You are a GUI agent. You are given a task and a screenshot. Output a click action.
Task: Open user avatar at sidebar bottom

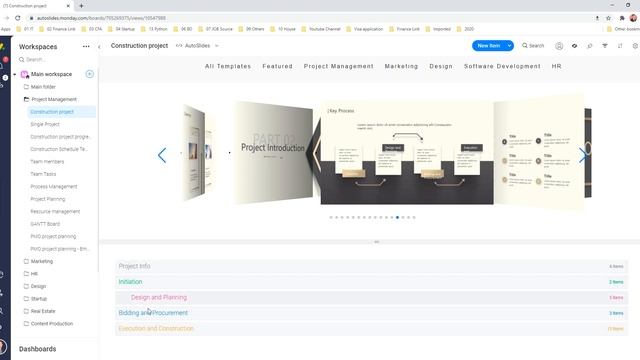(x=2, y=347)
